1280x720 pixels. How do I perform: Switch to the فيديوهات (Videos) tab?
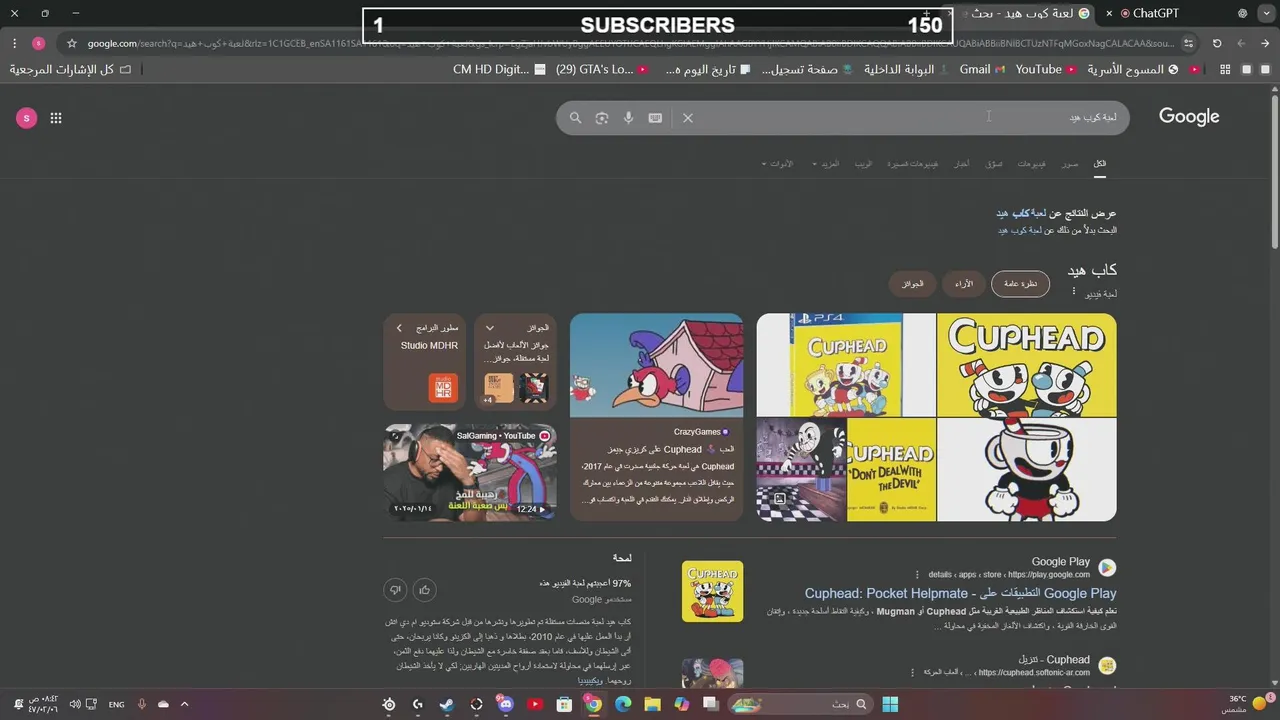click(1032, 163)
